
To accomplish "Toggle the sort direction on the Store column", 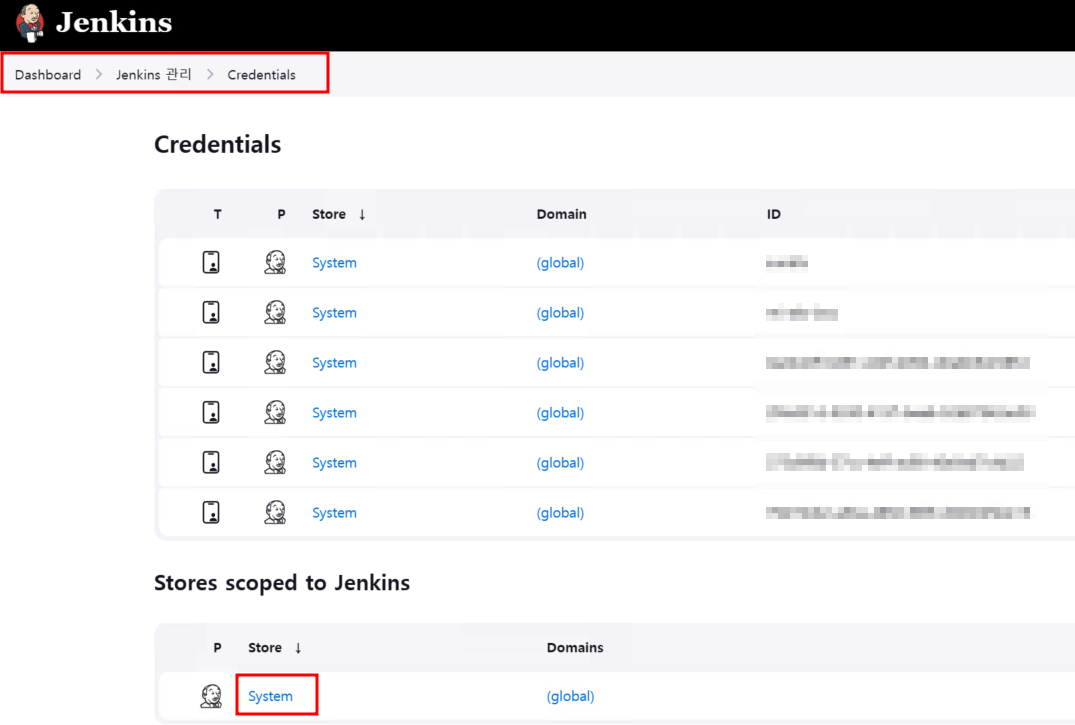I will (332, 213).
